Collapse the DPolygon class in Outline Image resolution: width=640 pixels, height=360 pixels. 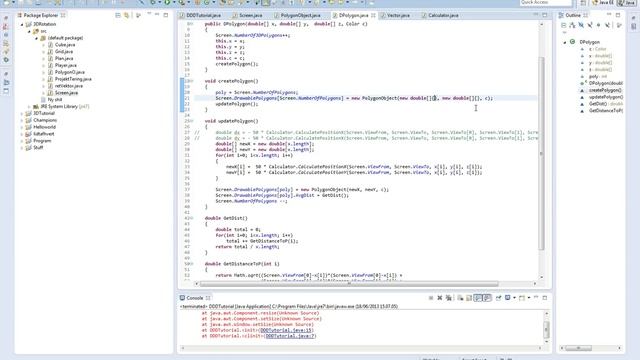pos(565,42)
